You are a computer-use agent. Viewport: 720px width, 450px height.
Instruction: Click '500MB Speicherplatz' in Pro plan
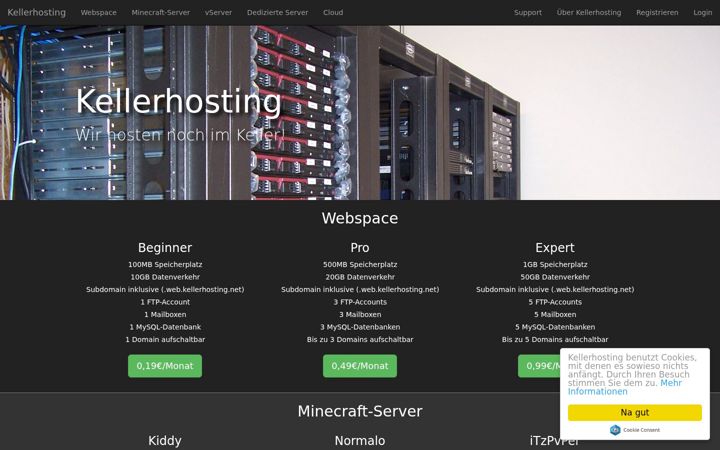pyautogui.click(x=360, y=264)
